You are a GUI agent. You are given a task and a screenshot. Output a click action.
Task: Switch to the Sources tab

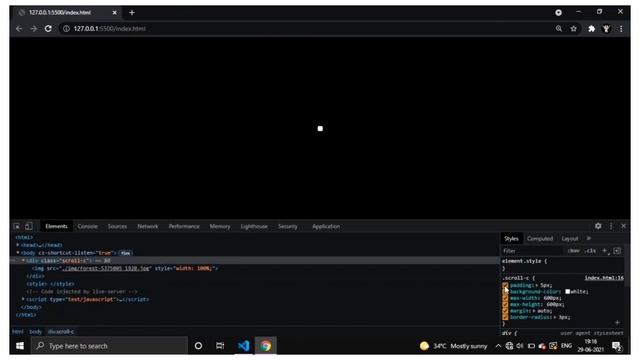click(117, 226)
